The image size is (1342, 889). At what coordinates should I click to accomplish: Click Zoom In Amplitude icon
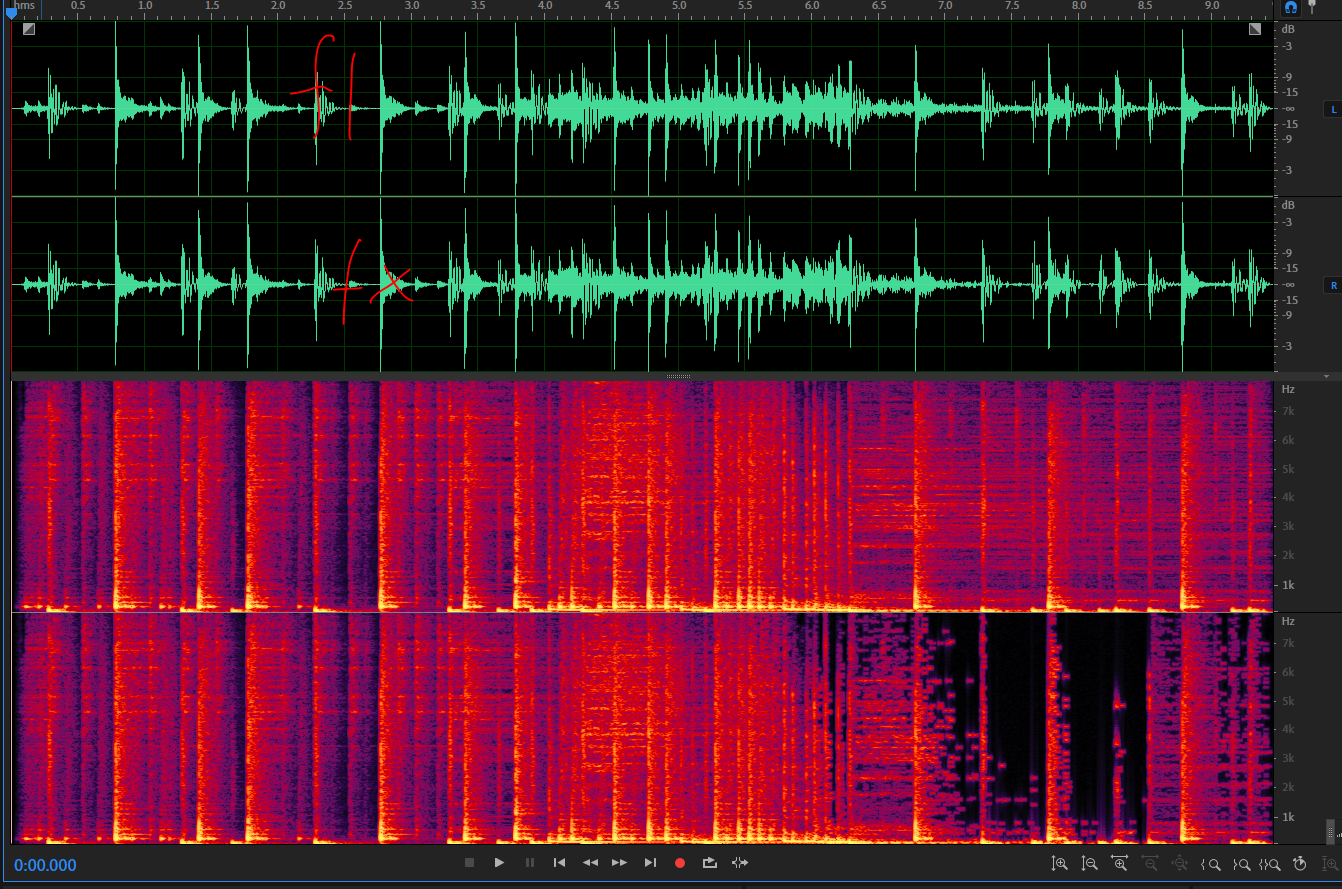pyautogui.click(x=1059, y=863)
